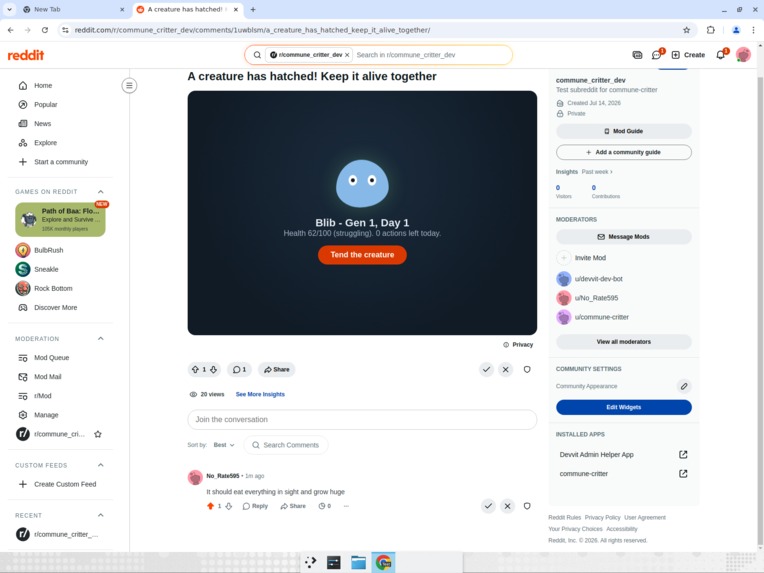Collapse Moderation section
The width and height of the screenshot is (764, 573).
point(100,338)
